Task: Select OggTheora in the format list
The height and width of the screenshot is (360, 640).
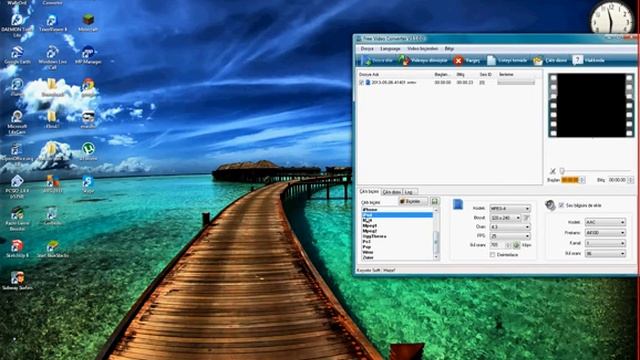Action: click(397, 236)
